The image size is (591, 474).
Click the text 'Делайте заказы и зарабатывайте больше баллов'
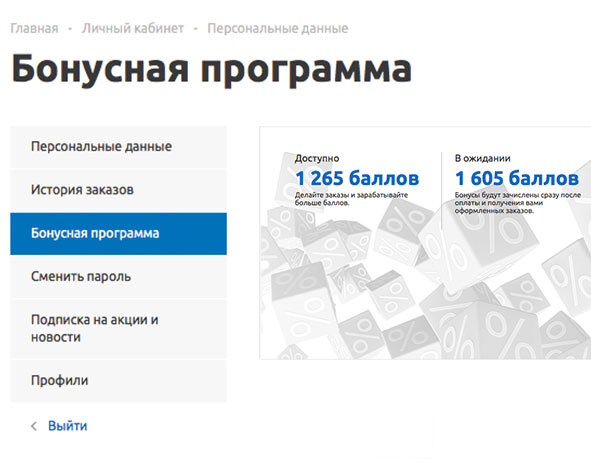pos(351,199)
